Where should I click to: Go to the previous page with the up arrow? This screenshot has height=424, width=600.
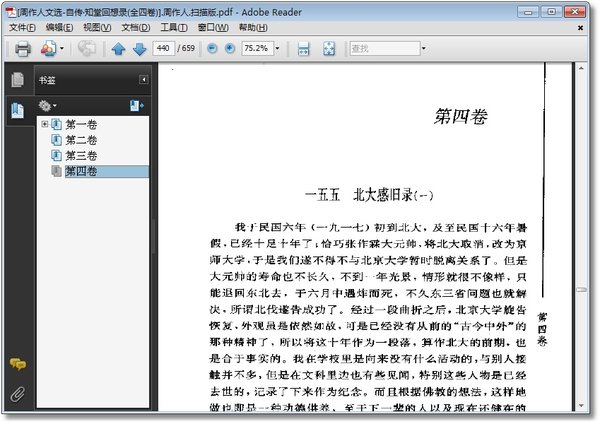tap(118, 49)
